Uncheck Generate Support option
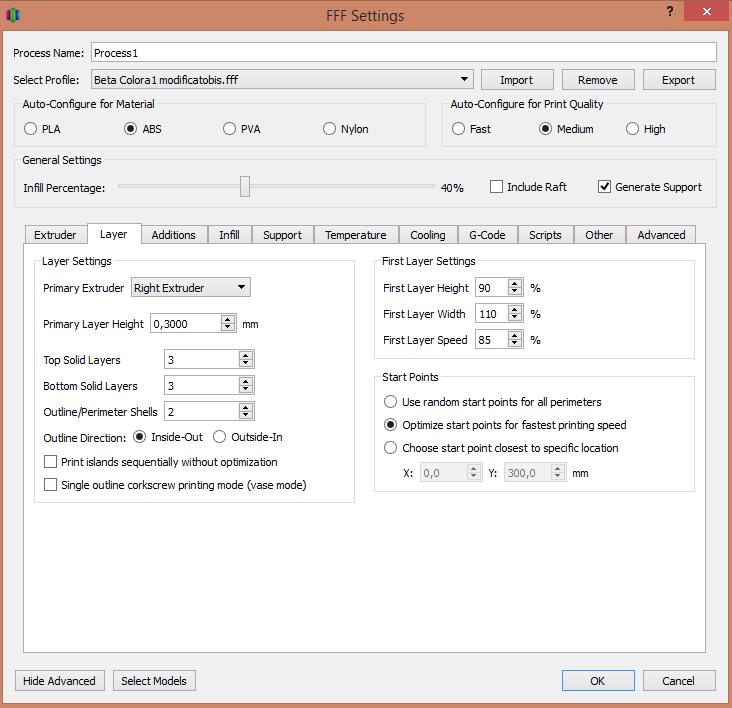Screen dimensions: 732x708 tap(604, 187)
